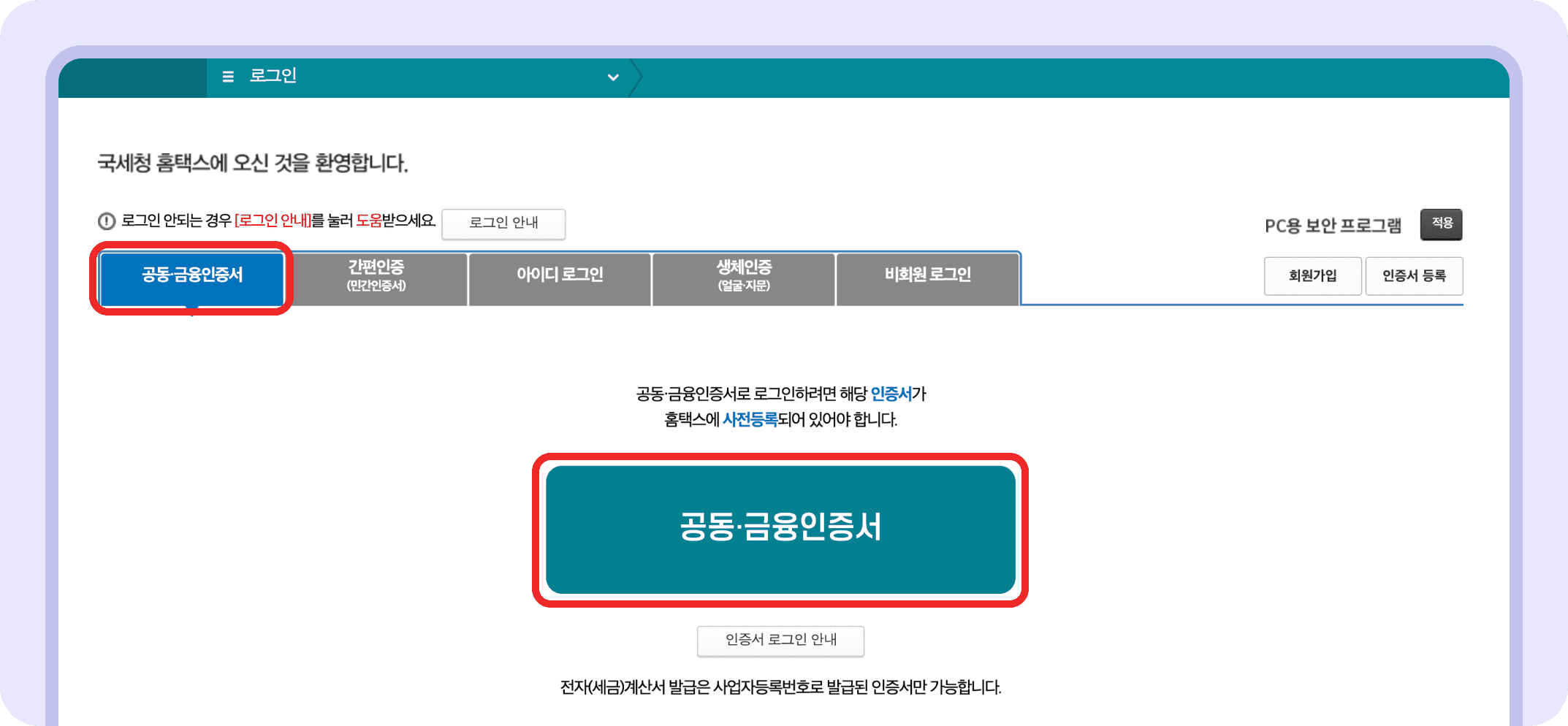Click the large teal 공동·금융인증서 login button
Viewport: 1568px width, 726px height.
pos(780,527)
